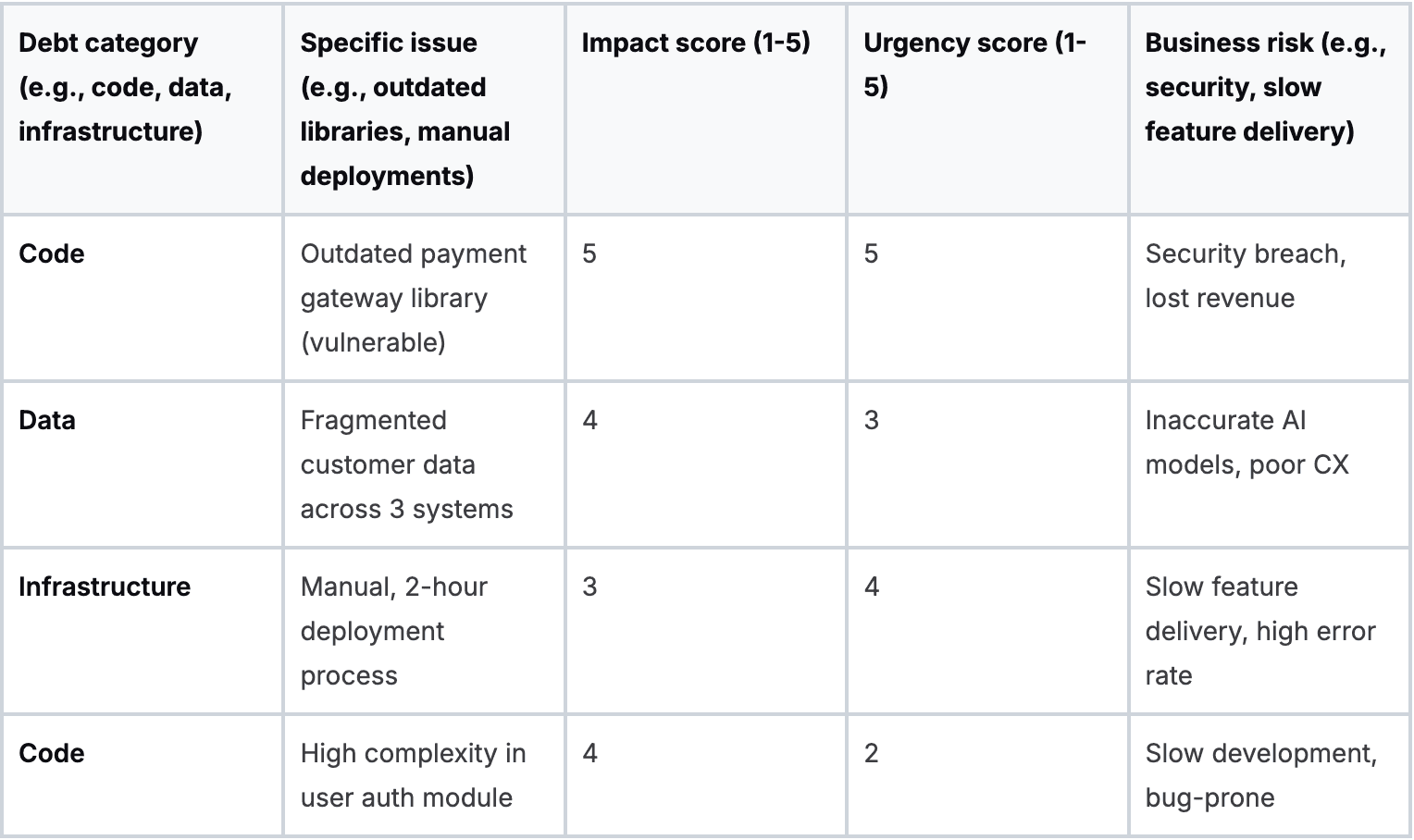Click "High complexity in user auth module" cell
The image size is (1414, 840).
pyautogui.click(x=413, y=775)
